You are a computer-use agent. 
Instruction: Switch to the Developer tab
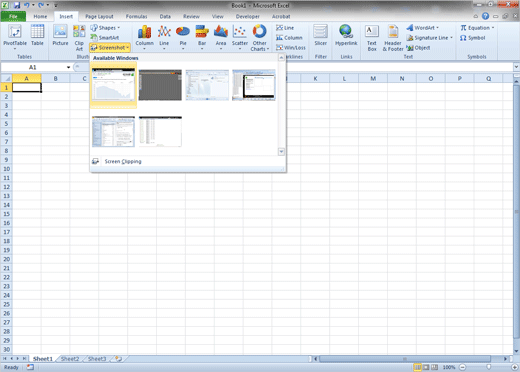pos(248,16)
